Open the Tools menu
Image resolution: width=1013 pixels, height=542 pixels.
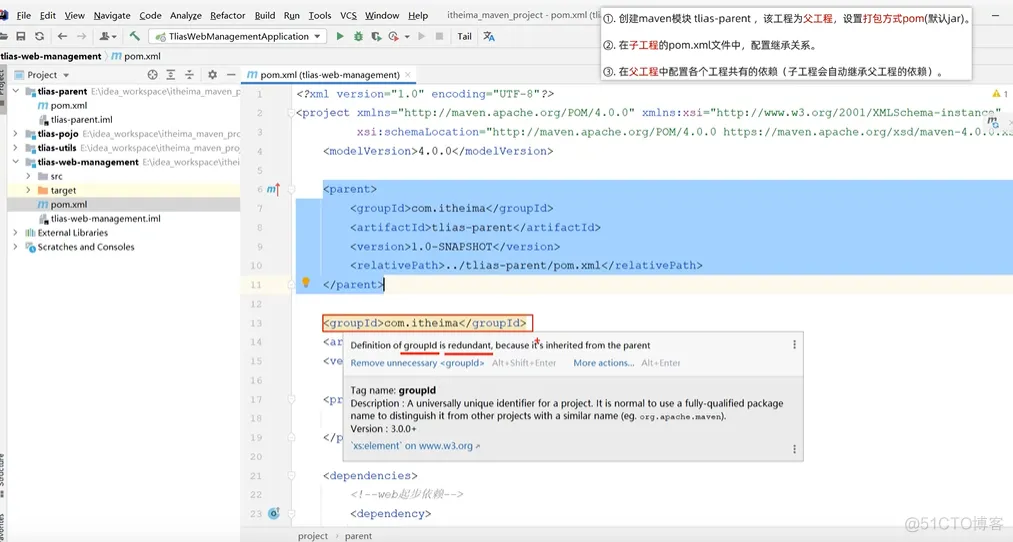point(320,16)
